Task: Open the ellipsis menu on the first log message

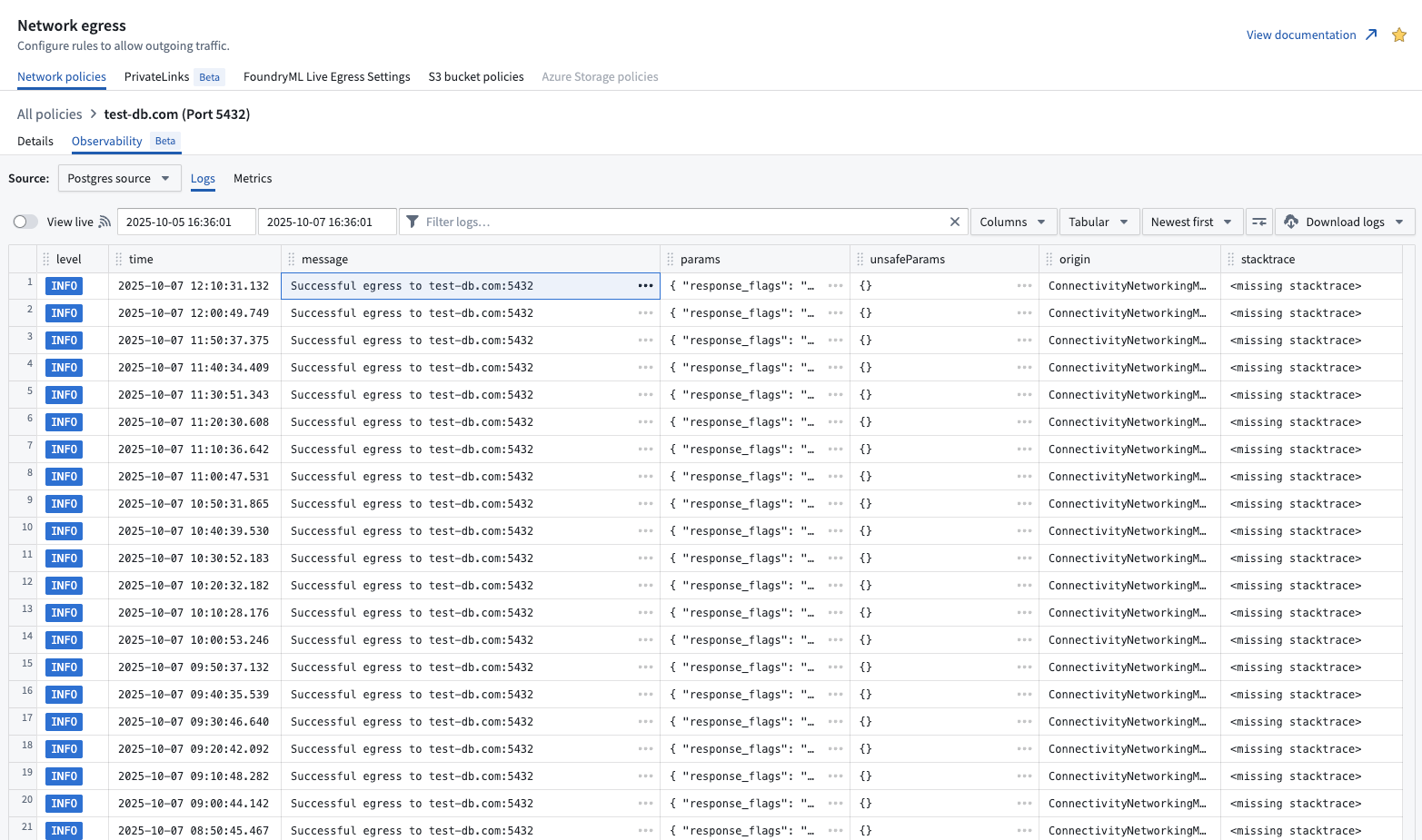Action: click(645, 285)
